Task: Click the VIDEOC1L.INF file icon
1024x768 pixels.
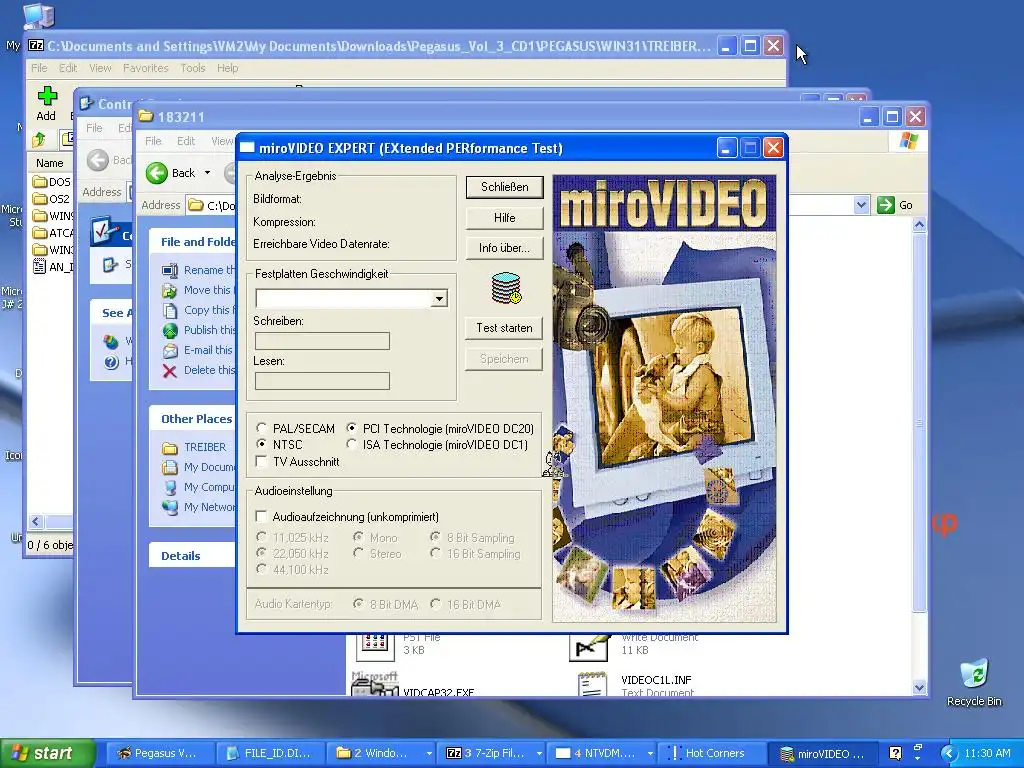Action: pyautogui.click(x=592, y=684)
